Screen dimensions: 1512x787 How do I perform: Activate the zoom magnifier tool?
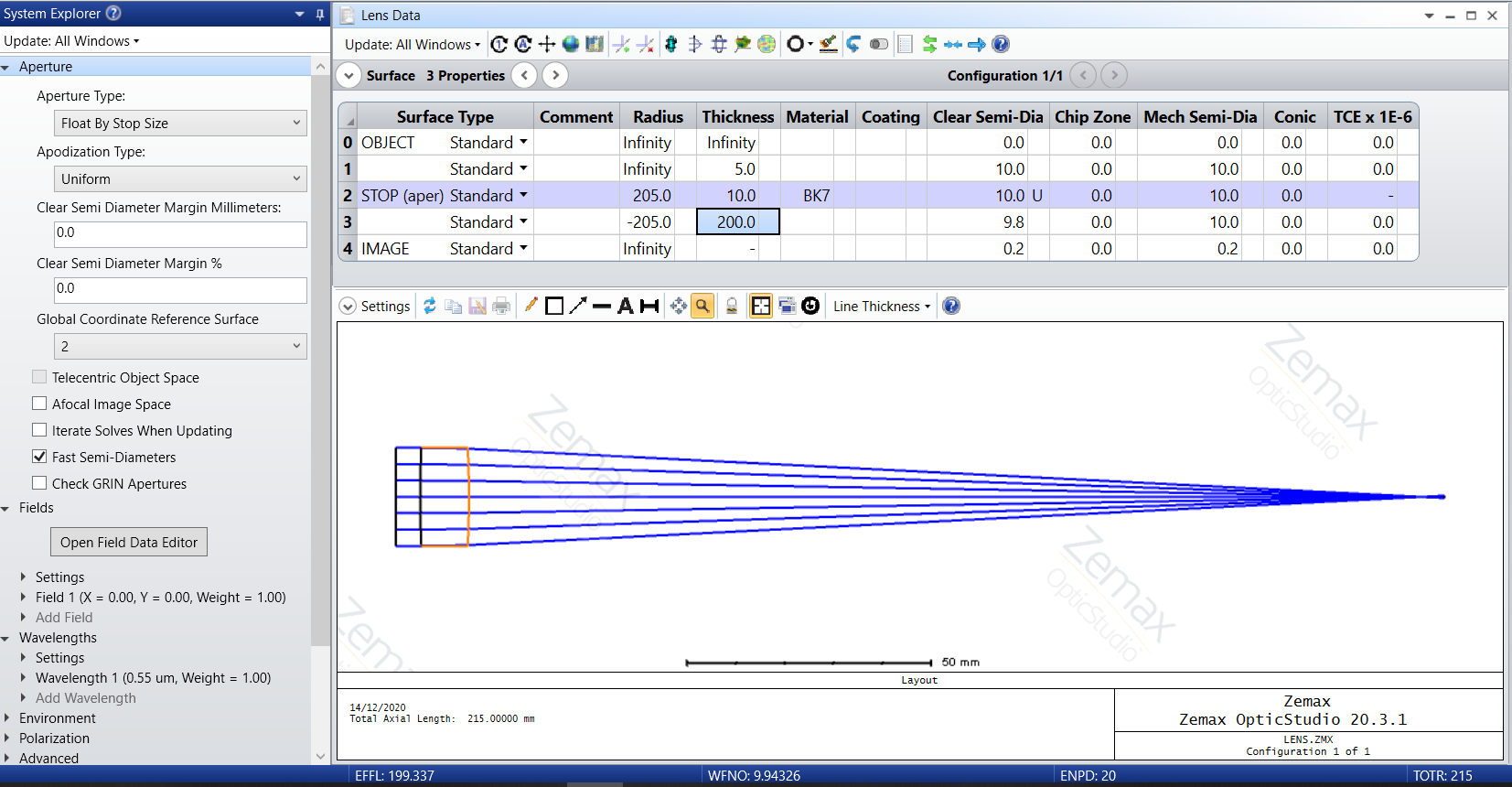(x=702, y=307)
